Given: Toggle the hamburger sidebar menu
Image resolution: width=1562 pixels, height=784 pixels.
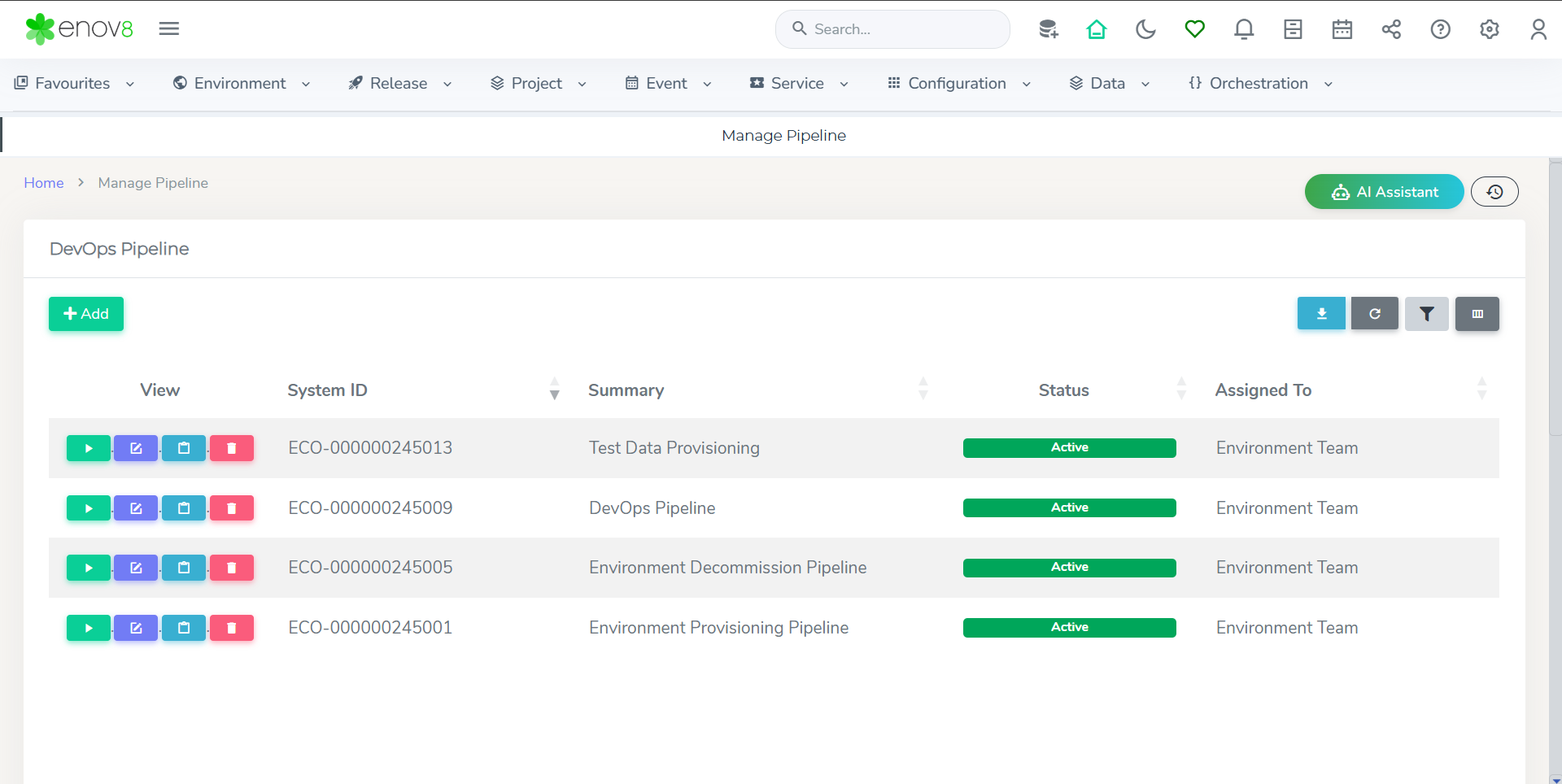Looking at the screenshot, I should click(169, 29).
